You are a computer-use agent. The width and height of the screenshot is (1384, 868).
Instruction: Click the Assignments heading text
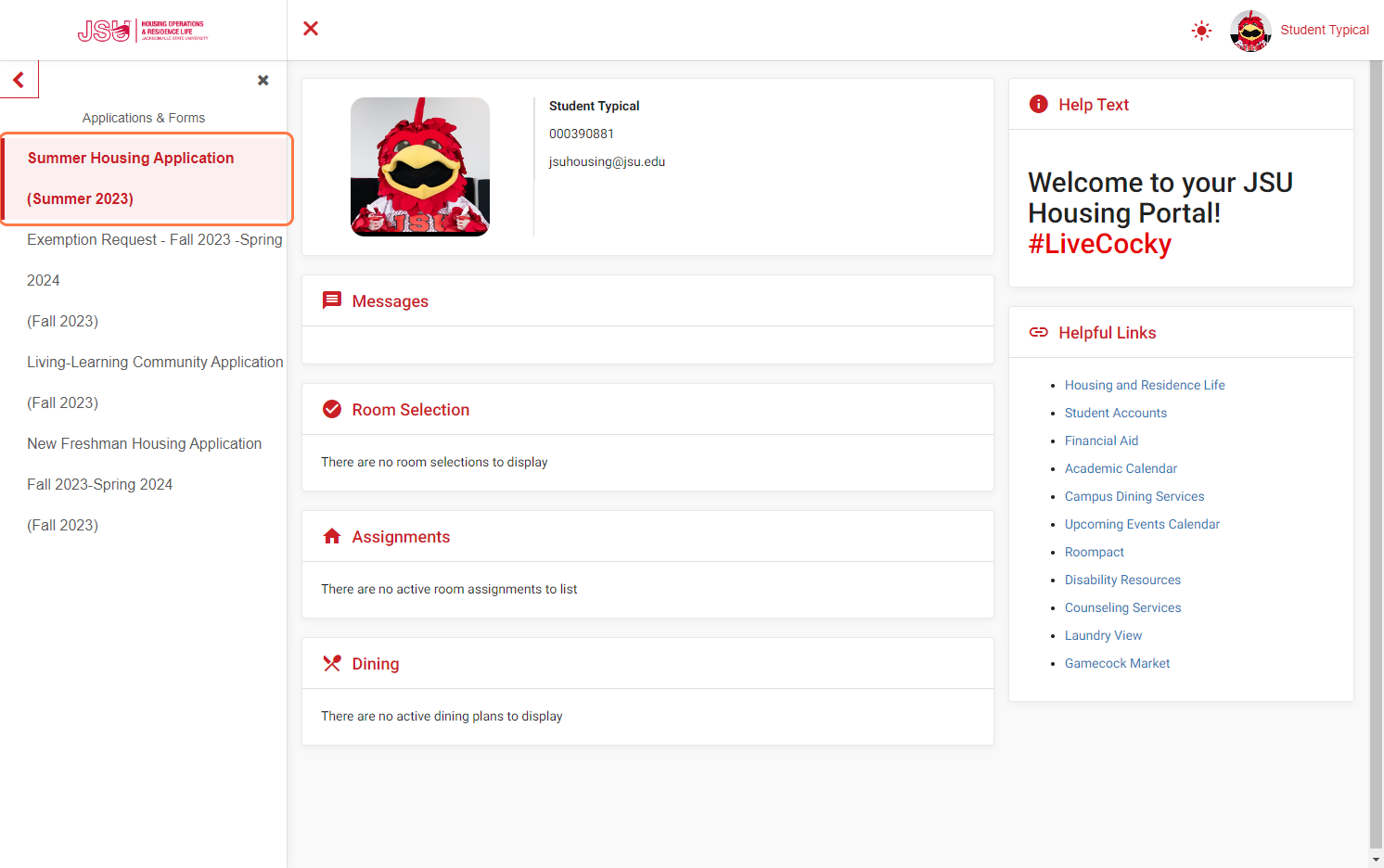[x=401, y=537]
